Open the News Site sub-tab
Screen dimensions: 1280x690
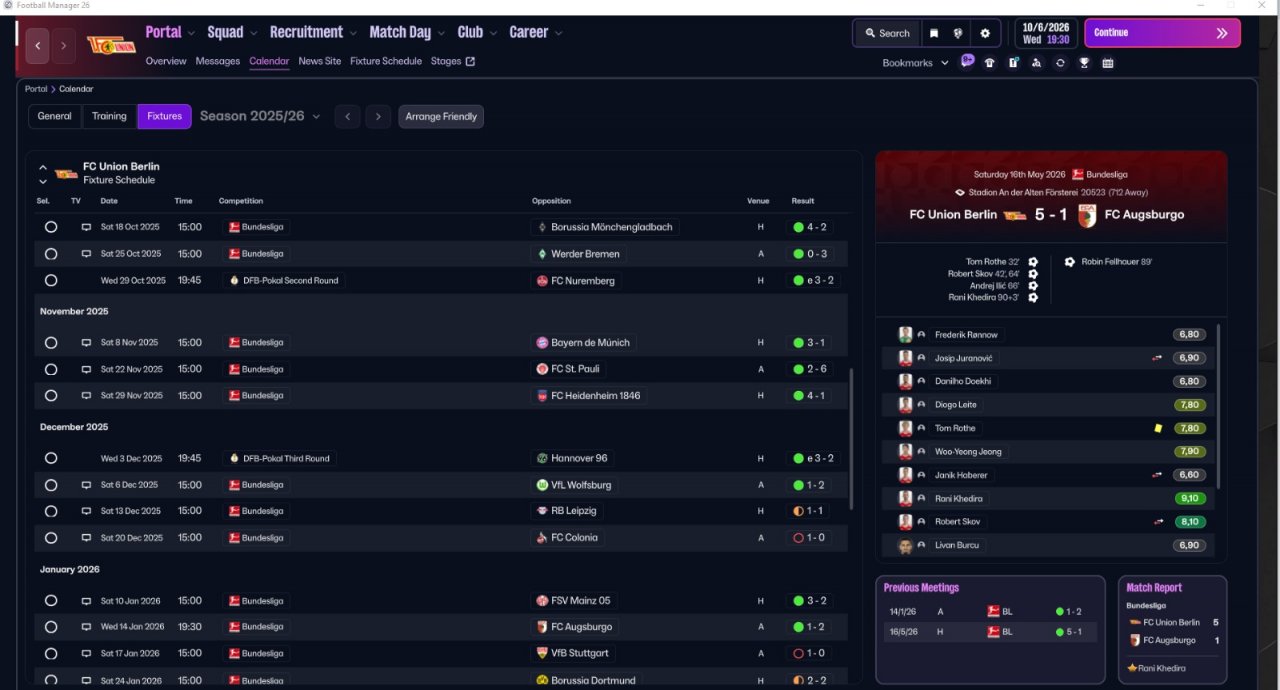point(320,61)
